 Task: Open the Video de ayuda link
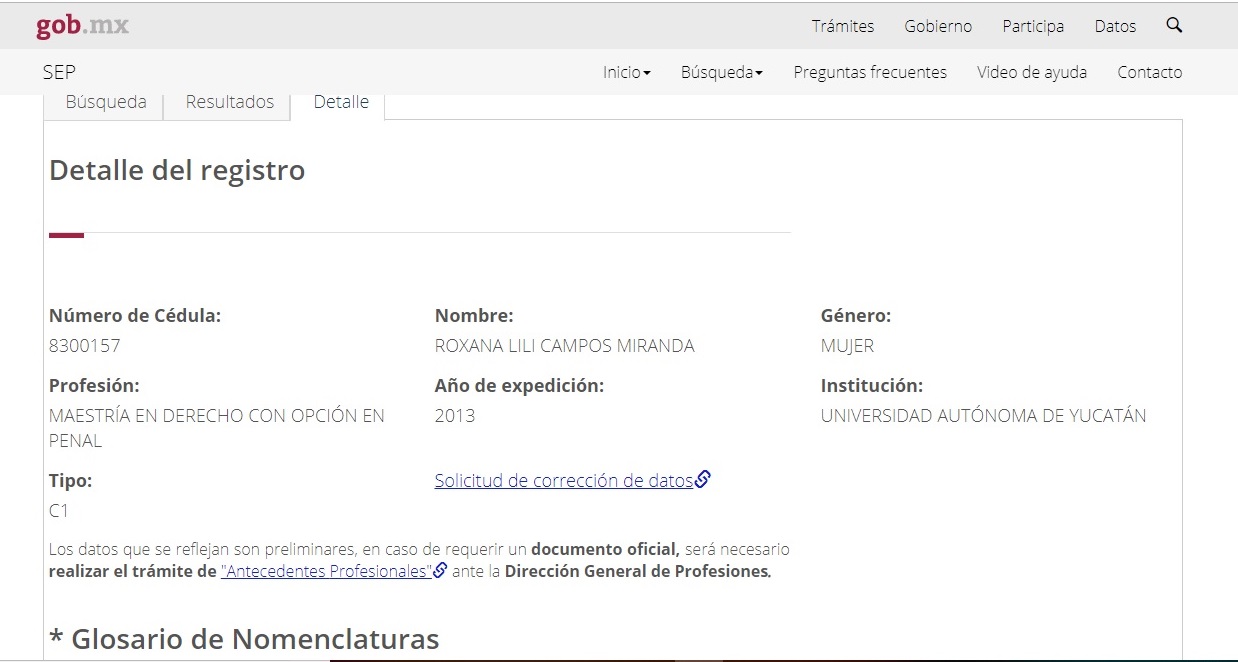pos(1031,72)
